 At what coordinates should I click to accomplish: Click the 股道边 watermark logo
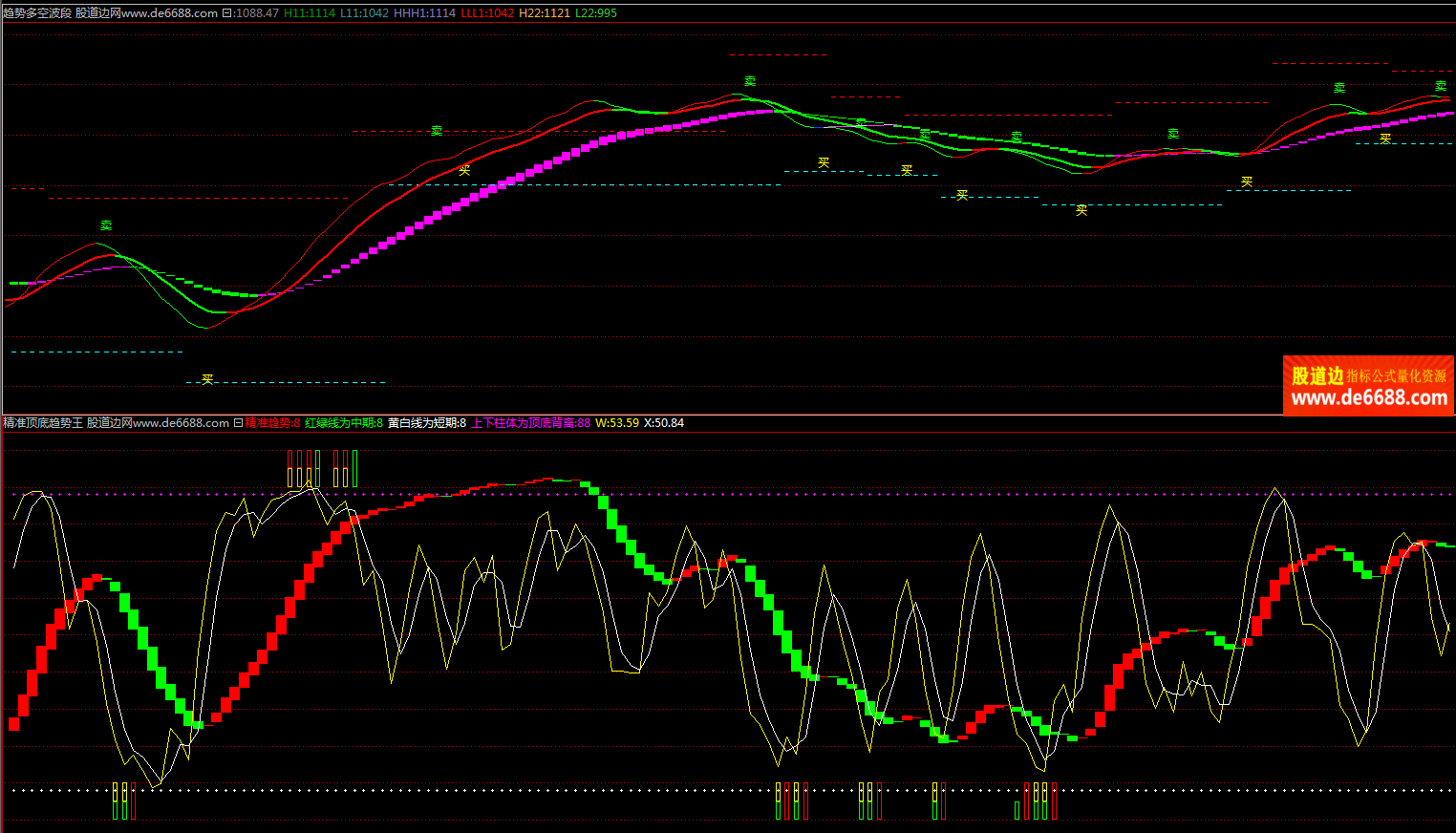coord(1317,375)
